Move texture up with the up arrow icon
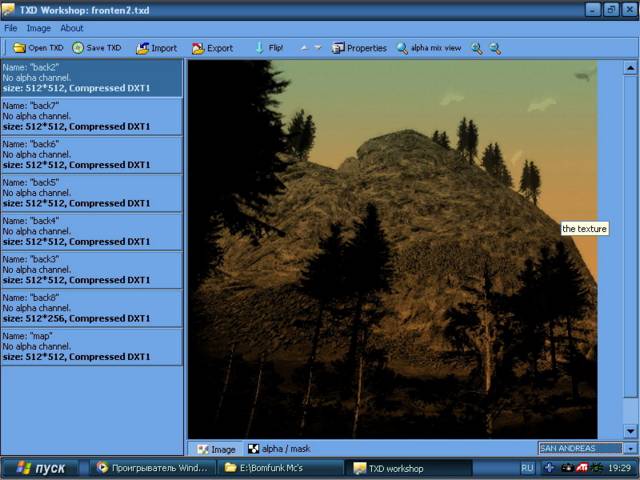The image size is (640, 480). 304,48
